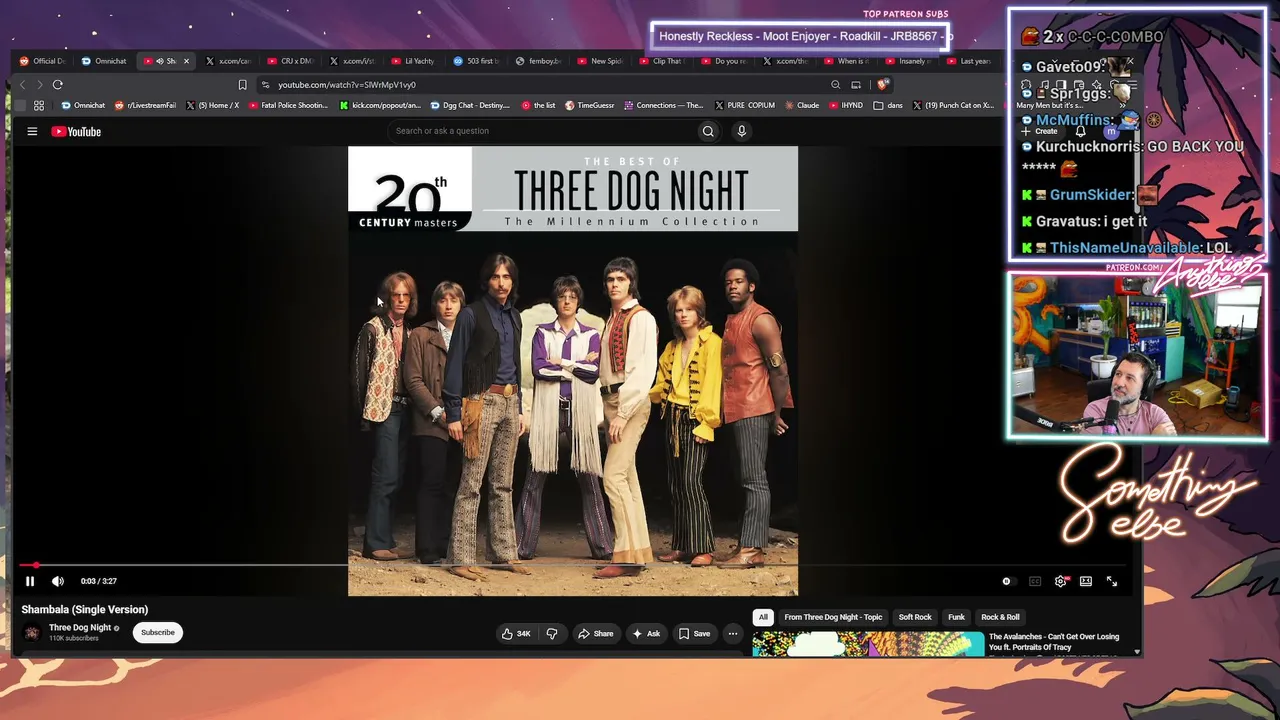
Task: Switch to Omnichat browser tab
Action: click(105, 61)
